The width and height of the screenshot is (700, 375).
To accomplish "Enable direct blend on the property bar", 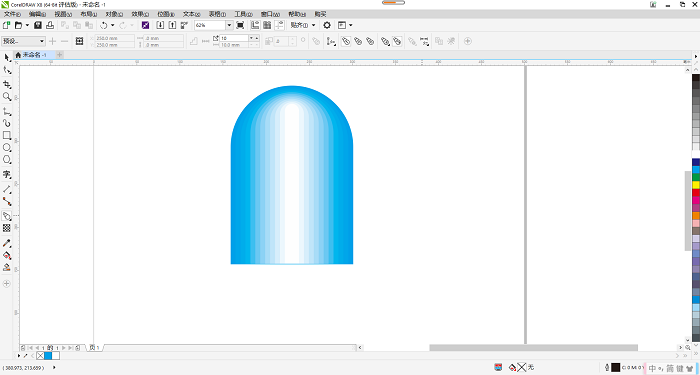I will (x=346, y=41).
